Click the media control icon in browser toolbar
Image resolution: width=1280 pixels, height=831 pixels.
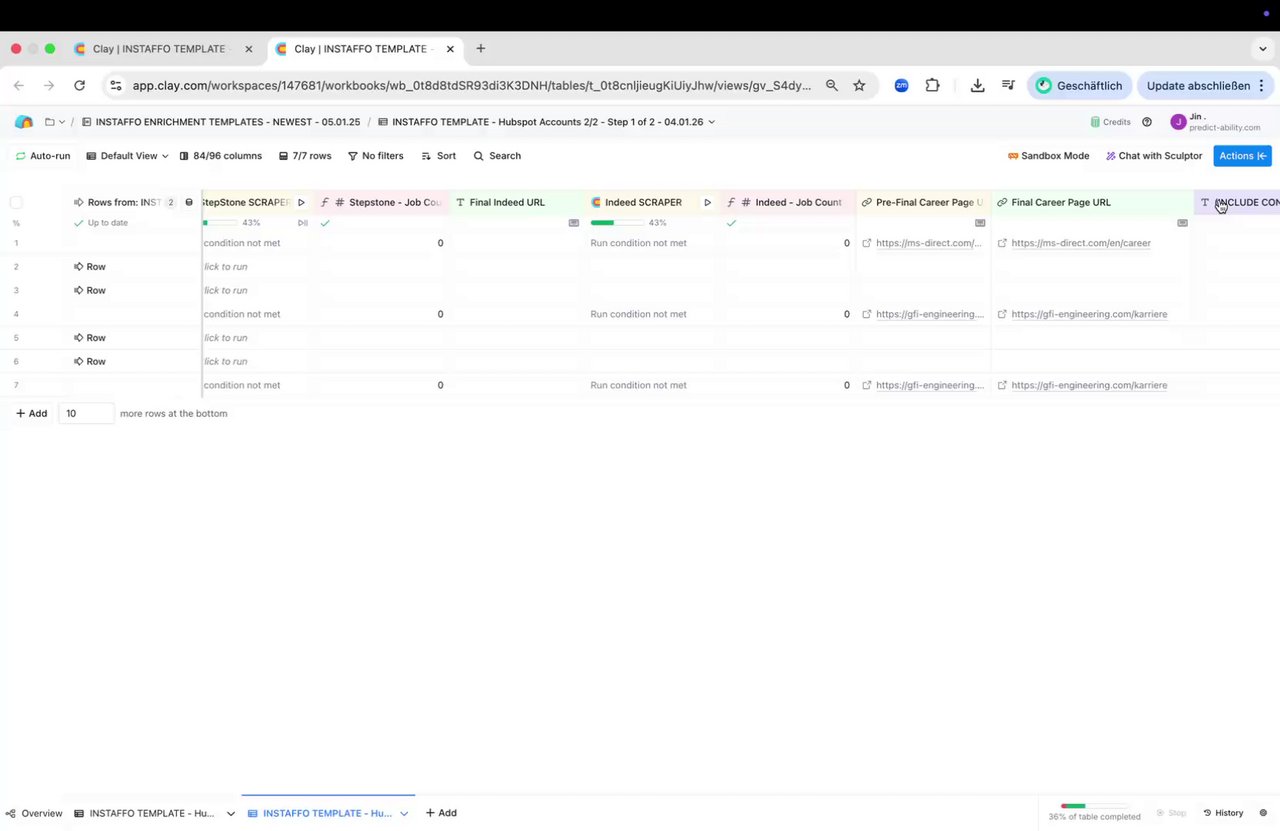1008,86
